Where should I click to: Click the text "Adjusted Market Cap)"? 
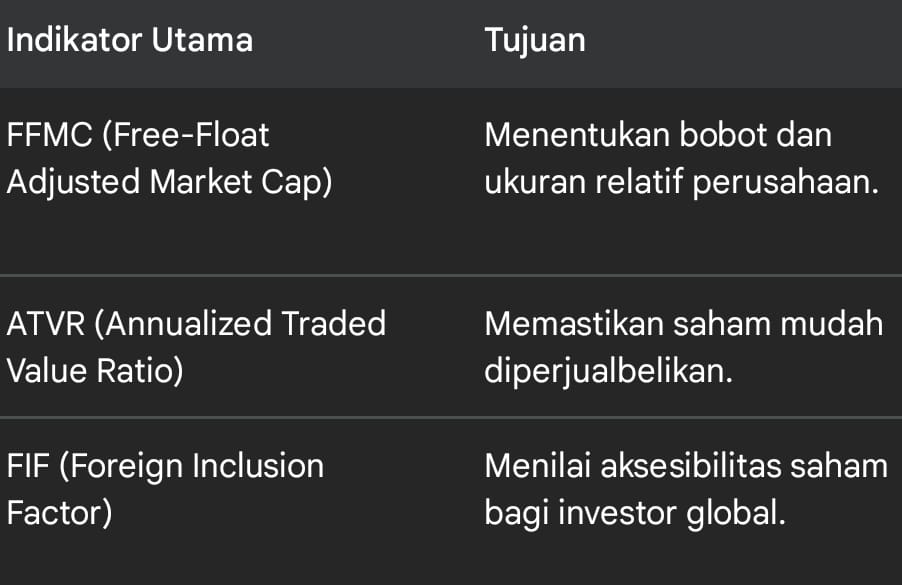[169, 183]
